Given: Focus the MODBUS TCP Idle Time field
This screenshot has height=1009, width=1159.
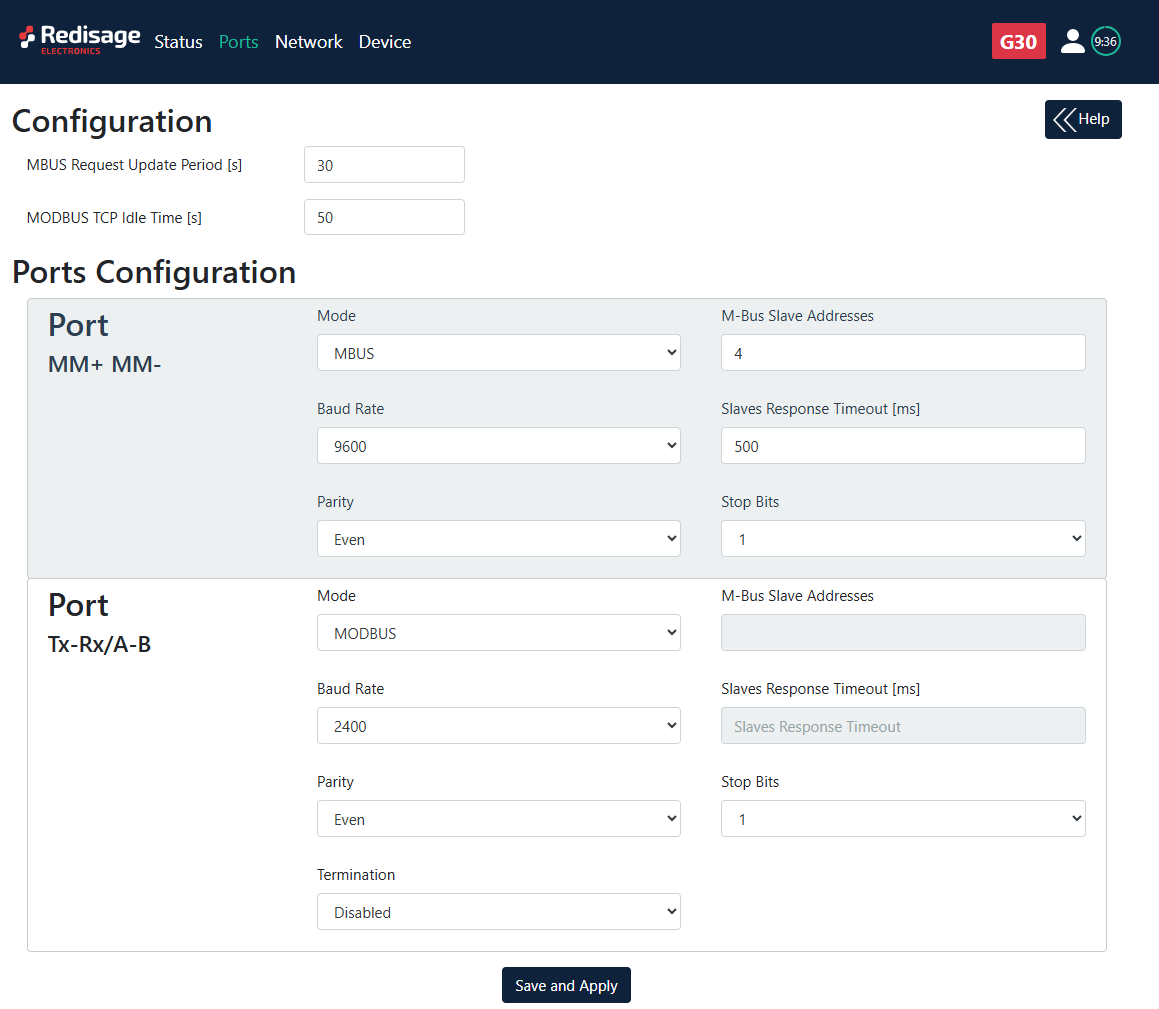Looking at the screenshot, I should (x=384, y=217).
